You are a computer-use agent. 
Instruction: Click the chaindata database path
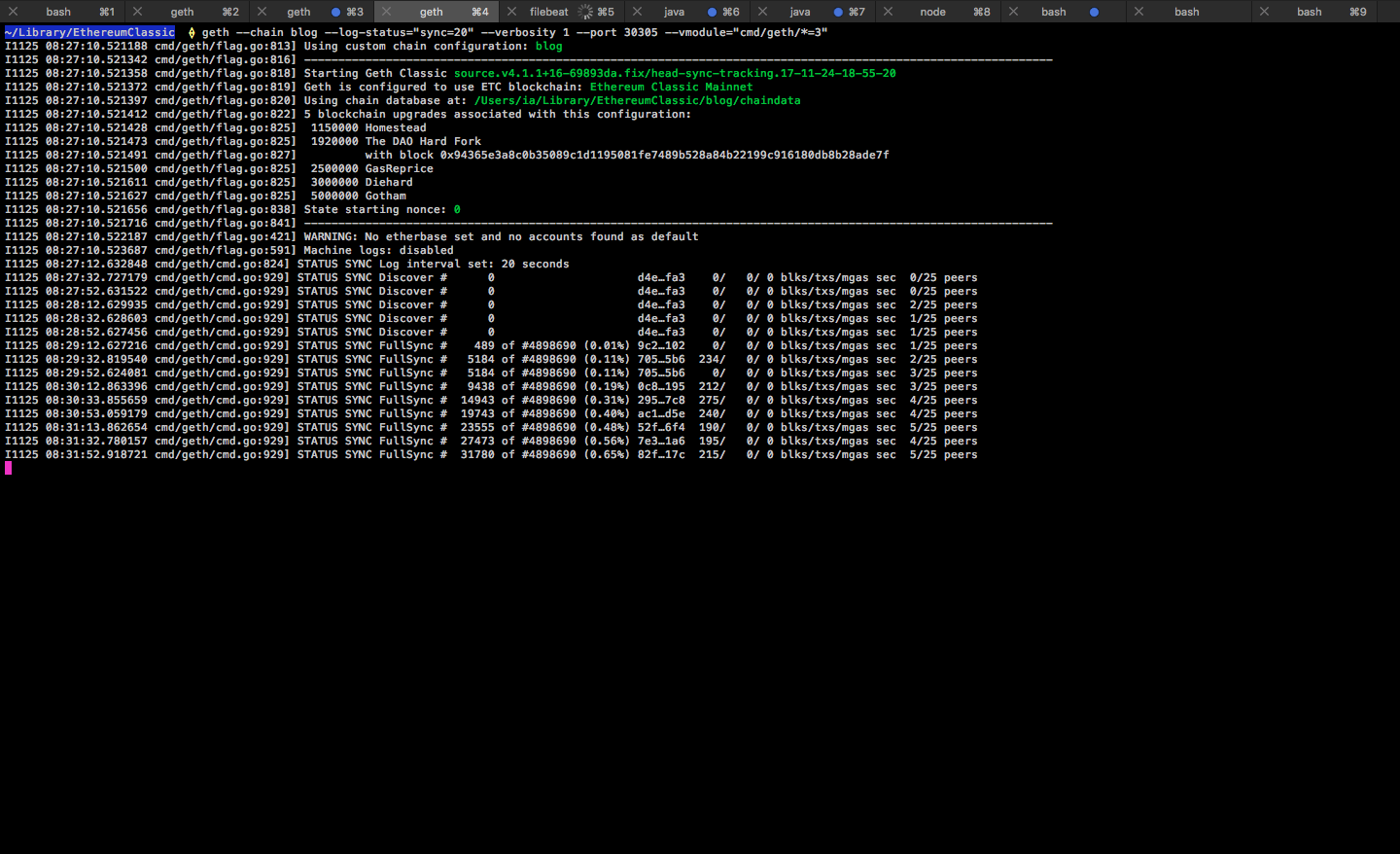[x=638, y=100]
